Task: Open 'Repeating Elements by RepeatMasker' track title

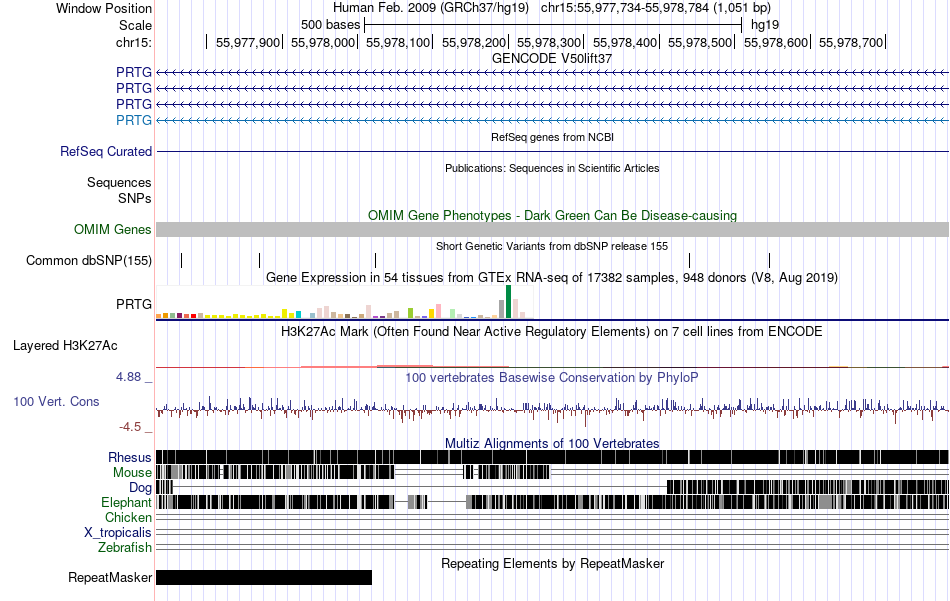Action: tap(552, 564)
